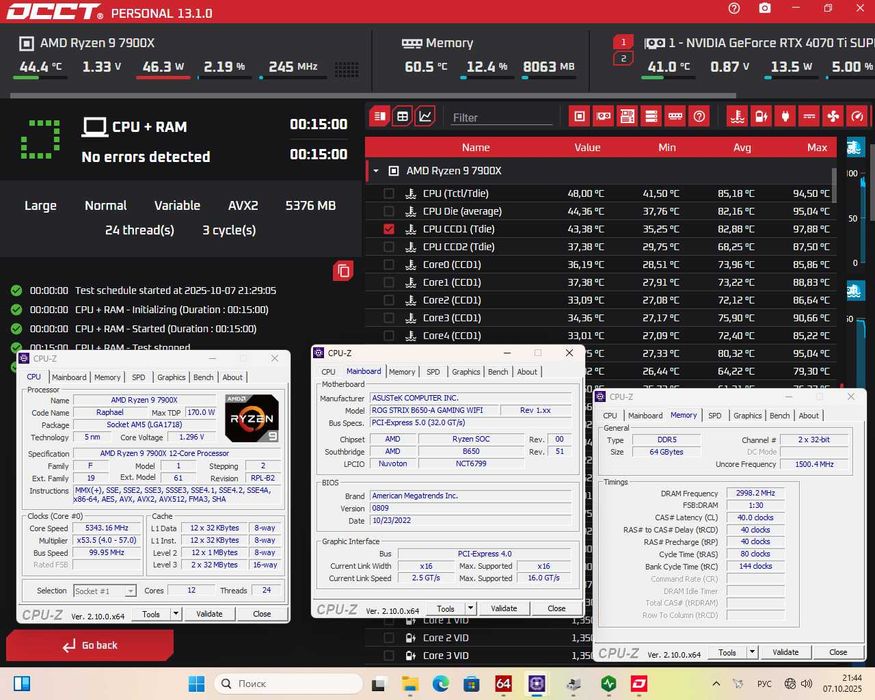
Task: Show current sensors with amperage icon
Action: [x=809, y=117]
